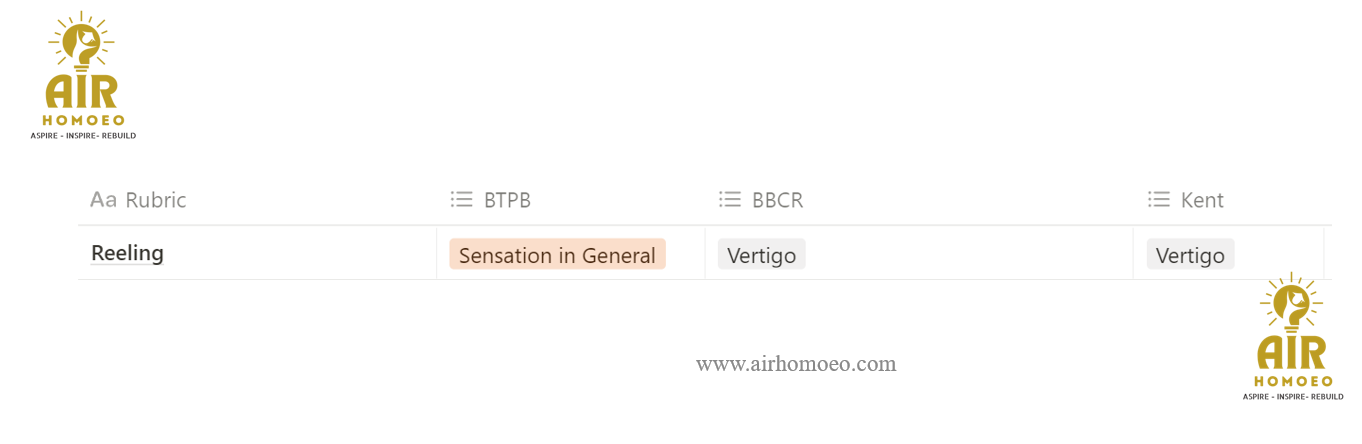Click the list icon beside Kent header
Screen dimensions: 1362x444
coord(1158,200)
